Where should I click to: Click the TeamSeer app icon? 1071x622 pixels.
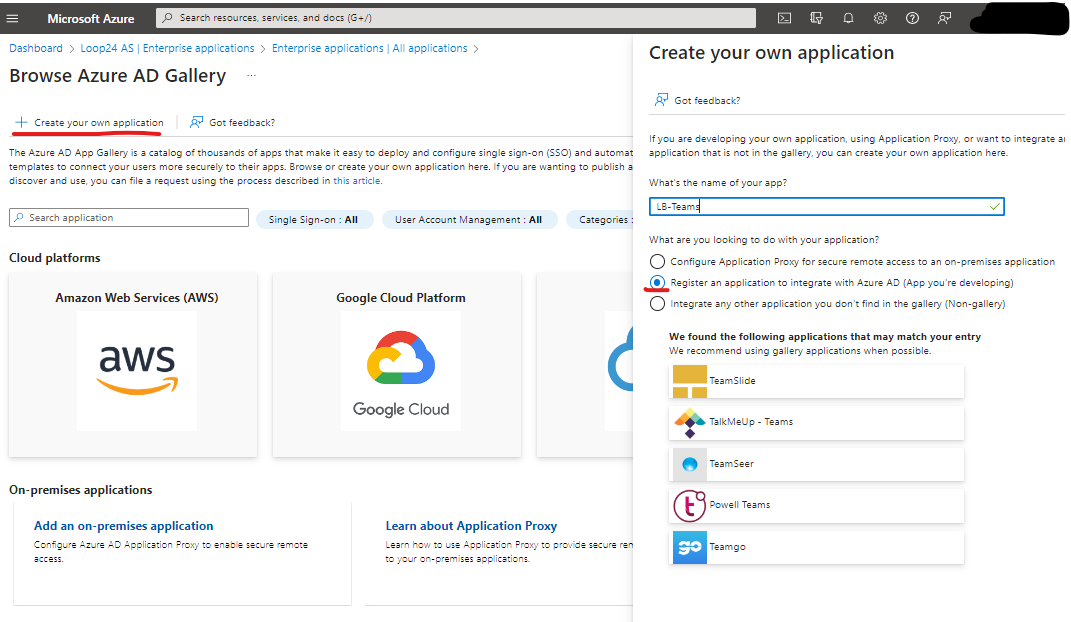coord(690,464)
